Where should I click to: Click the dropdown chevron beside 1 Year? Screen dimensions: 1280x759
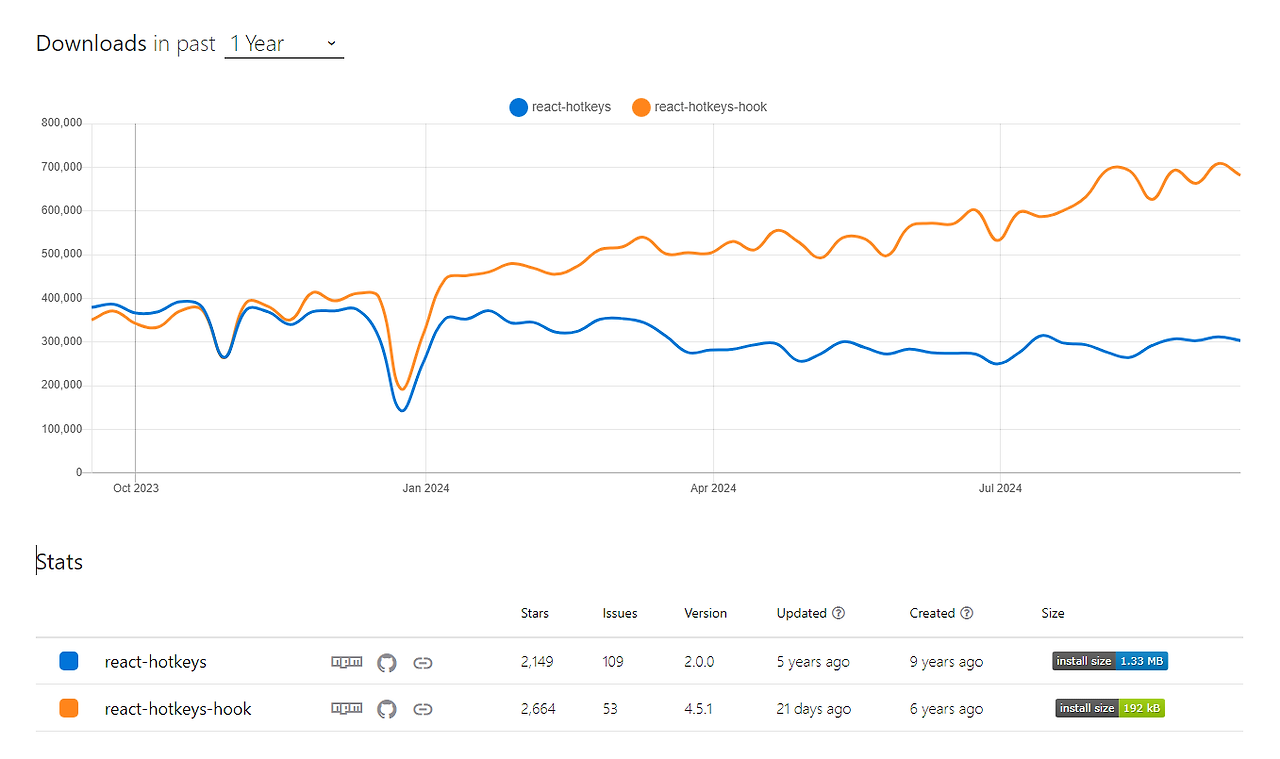(x=331, y=43)
